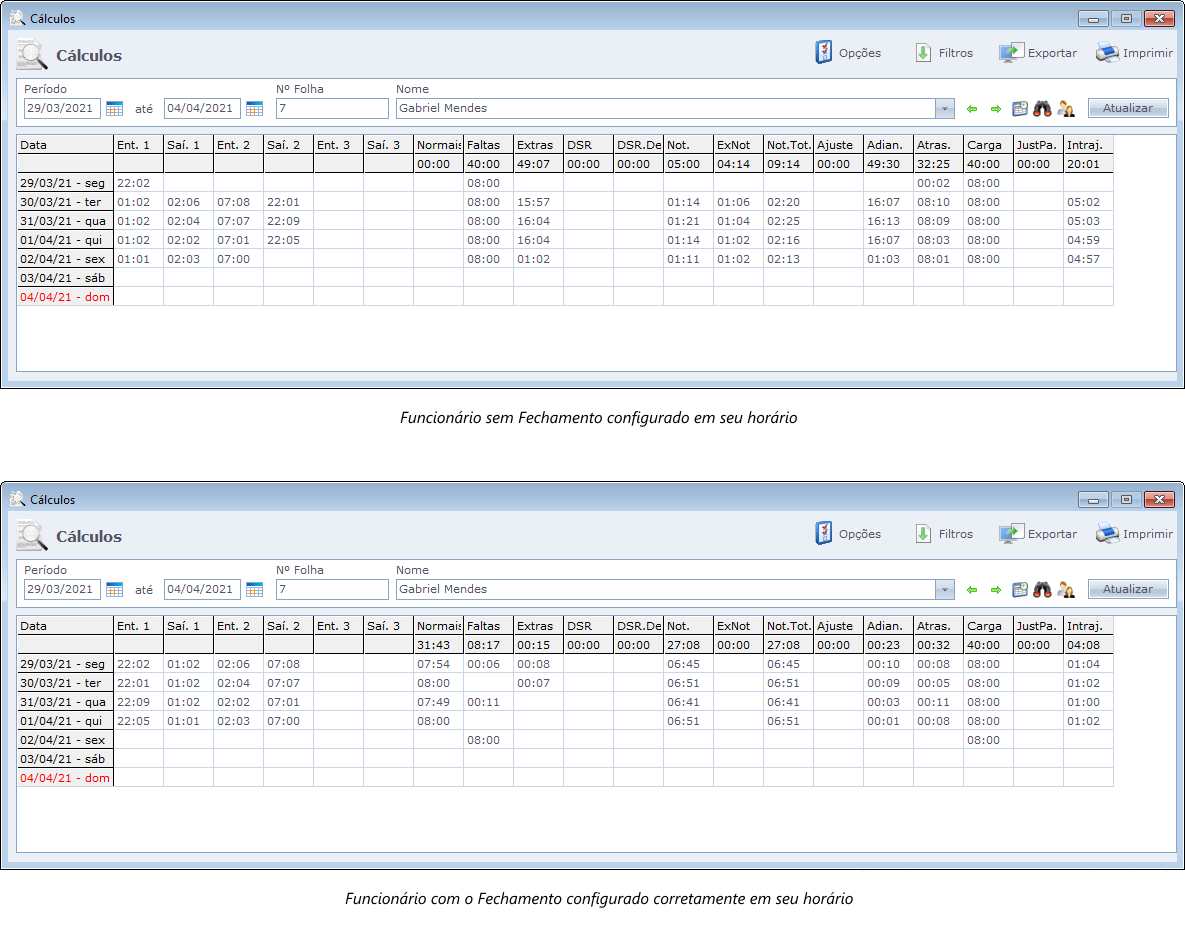Open end date calendar picker in bottom window

pyautogui.click(x=254, y=590)
